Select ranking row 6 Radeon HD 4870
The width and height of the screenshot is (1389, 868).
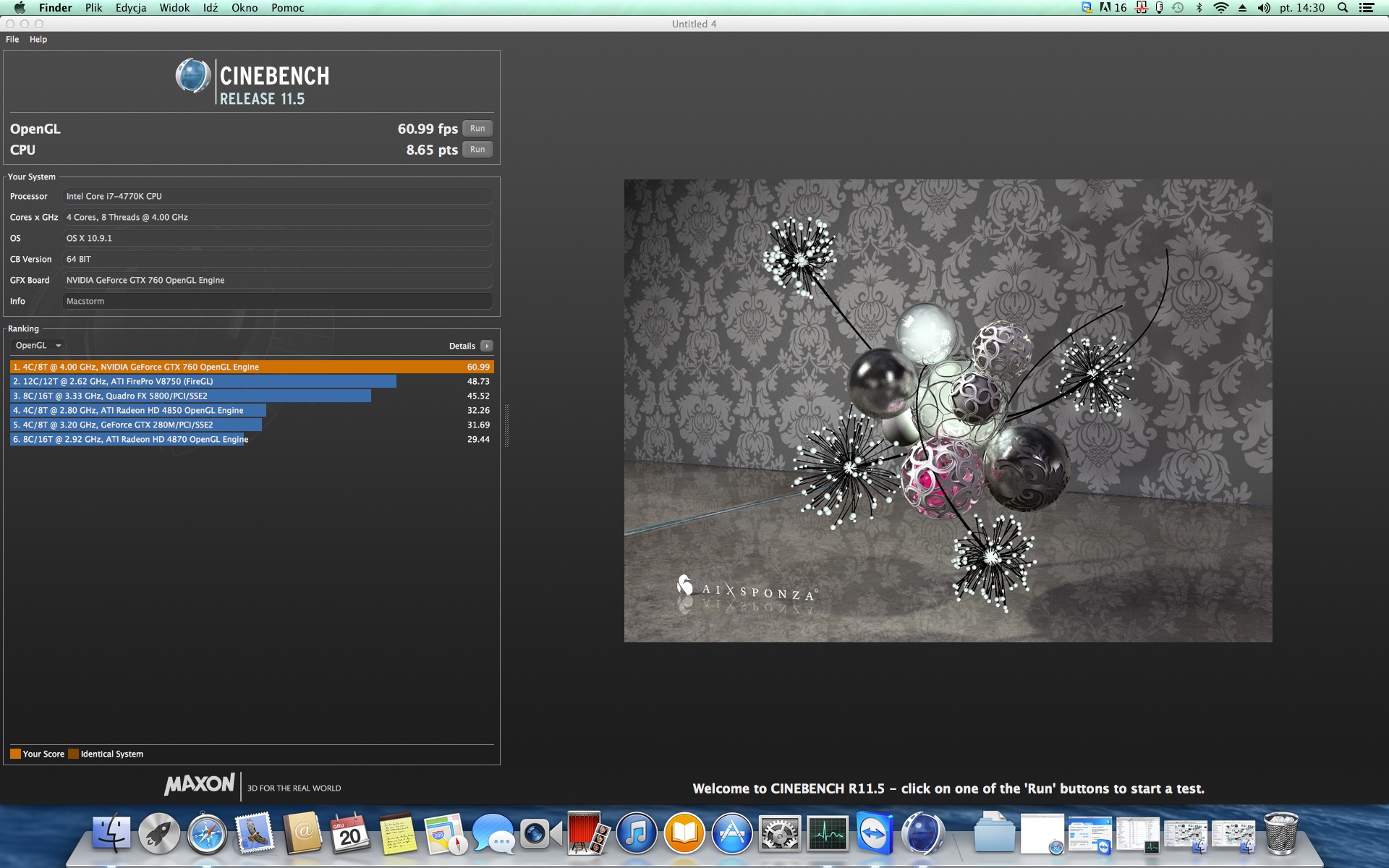tap(252, 439)
